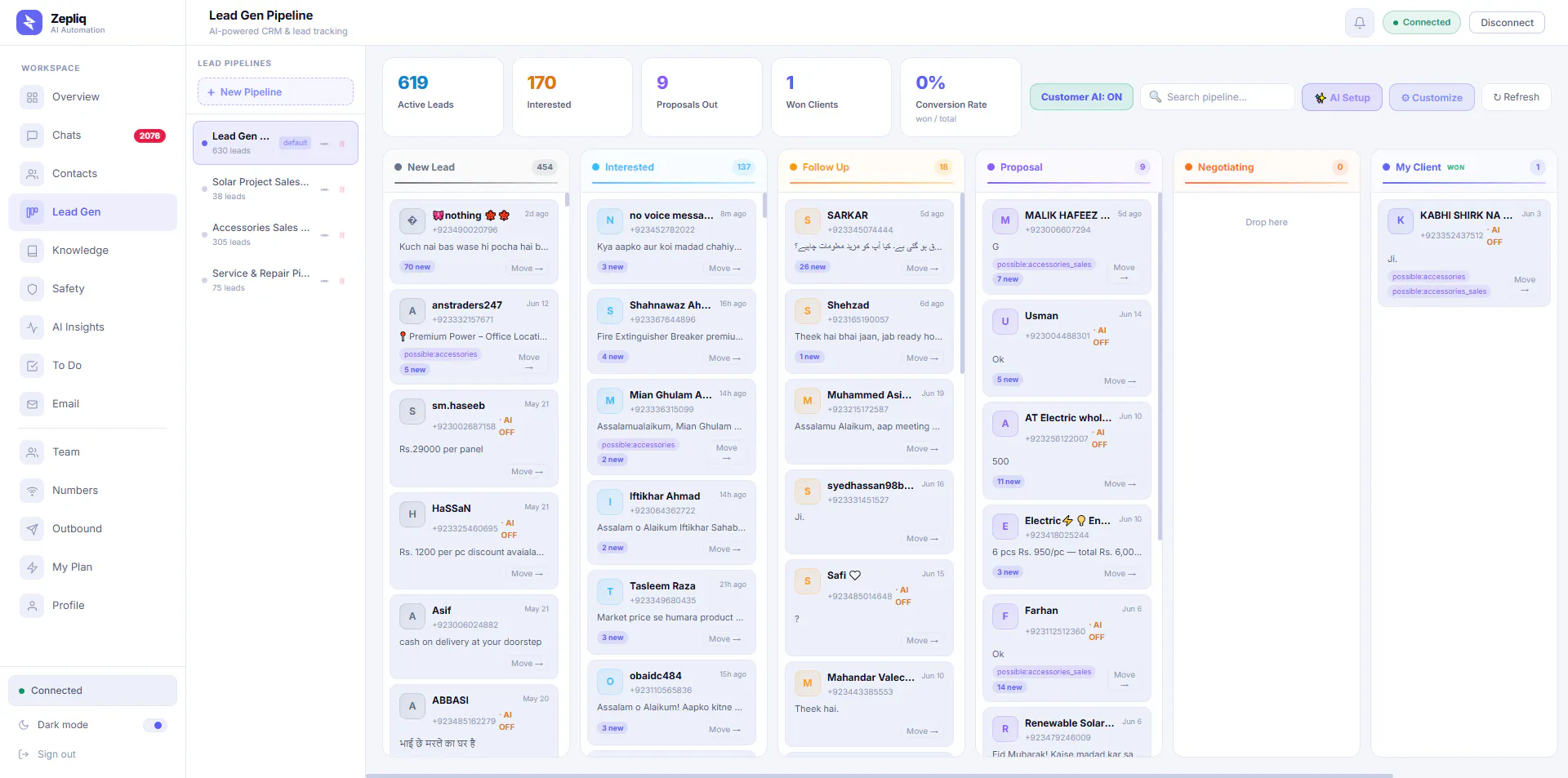Toggle the Dark mode switch
Screen dimensions: 1568x778
click(x=155, y=725)
